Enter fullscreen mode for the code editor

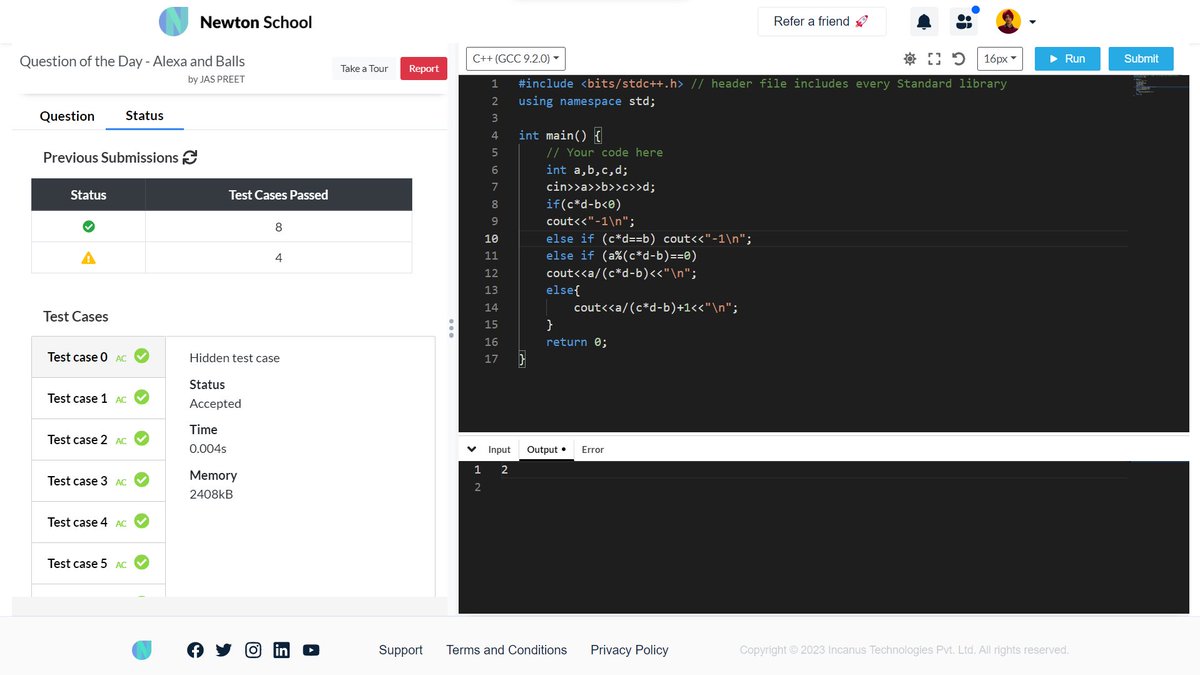click(x=934, y=58)
